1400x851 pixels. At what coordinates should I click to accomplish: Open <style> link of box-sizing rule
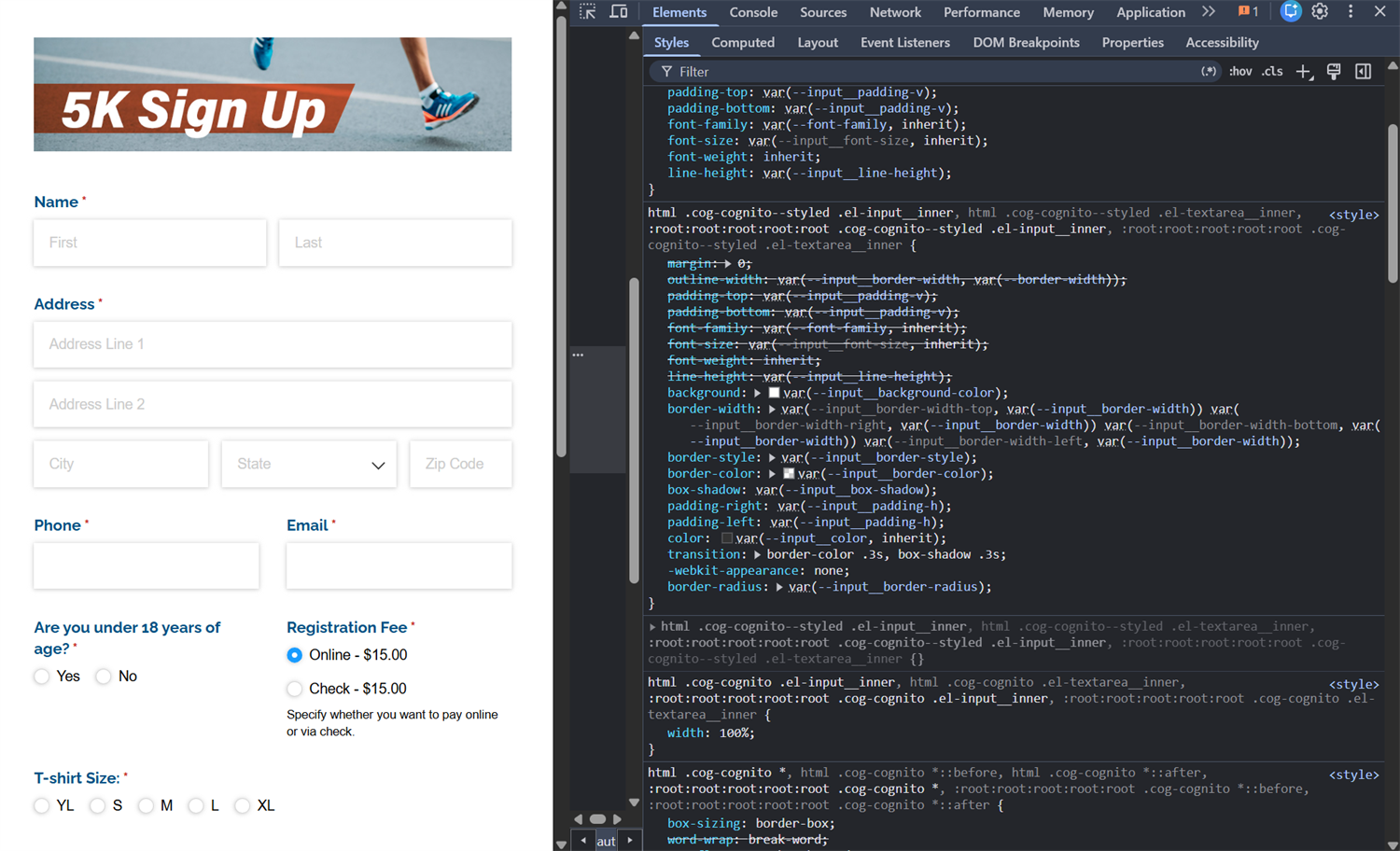(1353, 774)
